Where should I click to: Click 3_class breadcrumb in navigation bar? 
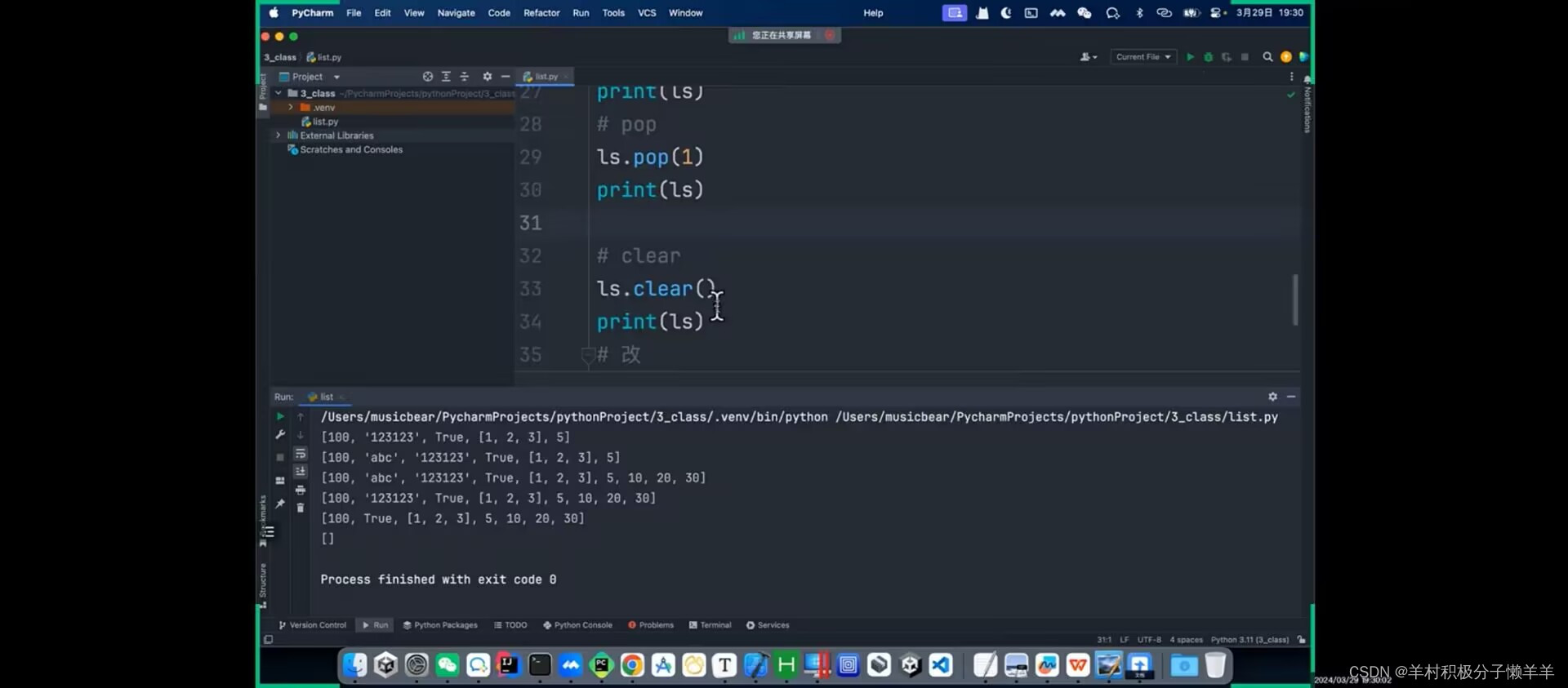point(280,57)
